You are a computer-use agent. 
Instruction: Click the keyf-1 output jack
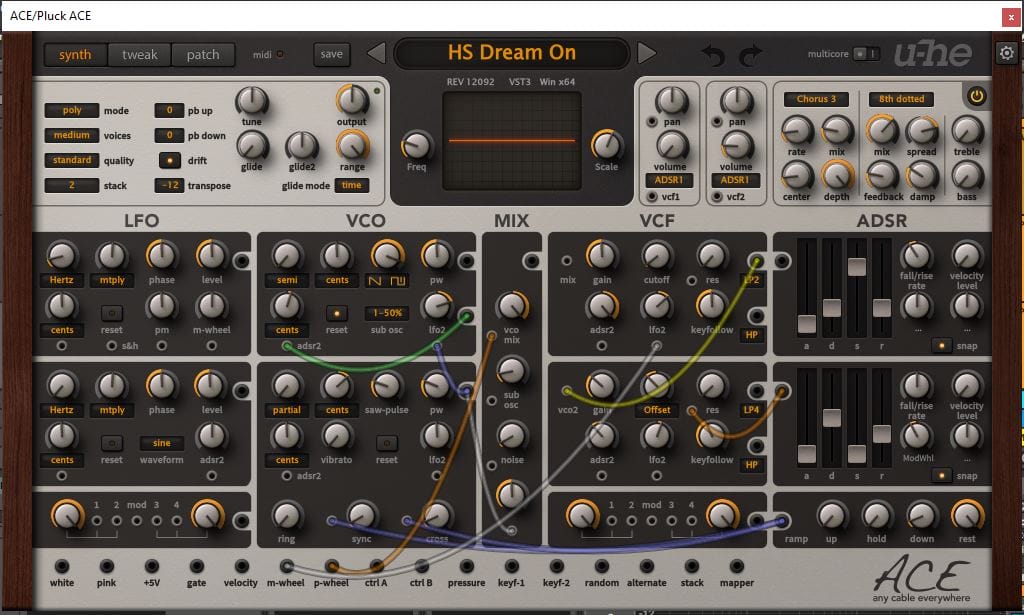511,566
